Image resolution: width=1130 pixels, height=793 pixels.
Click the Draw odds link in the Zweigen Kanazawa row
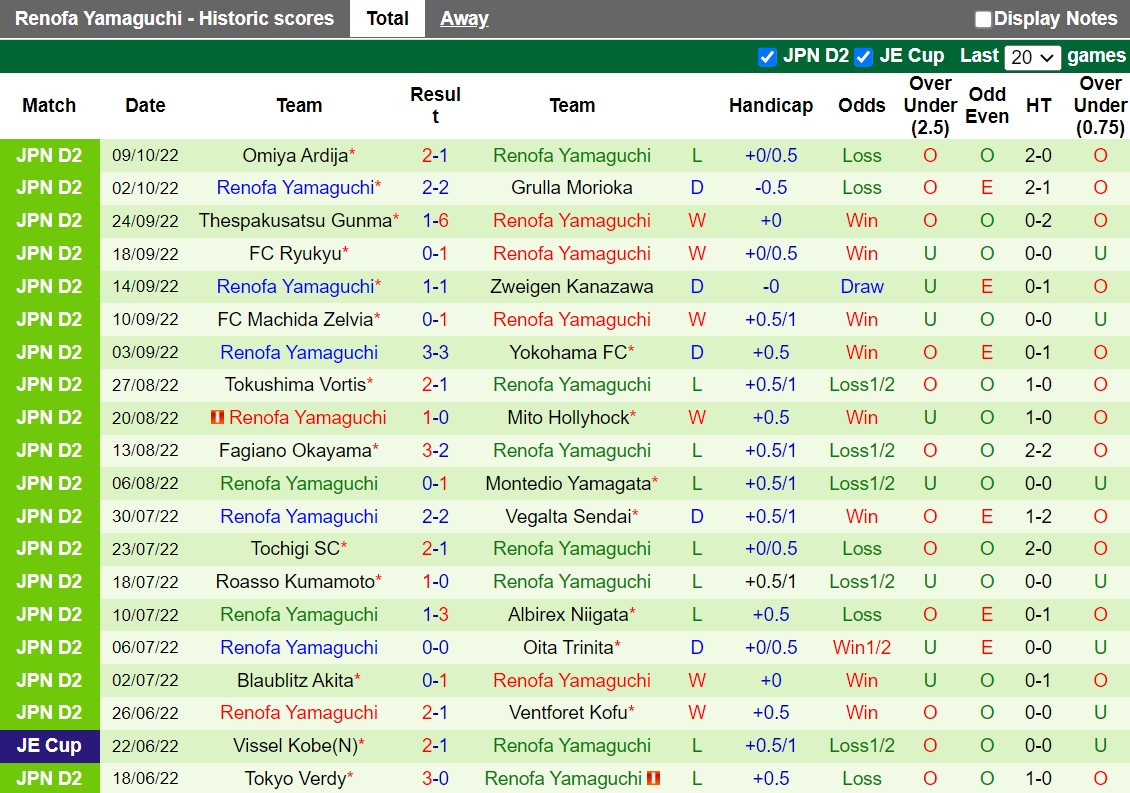pos(861,286)
